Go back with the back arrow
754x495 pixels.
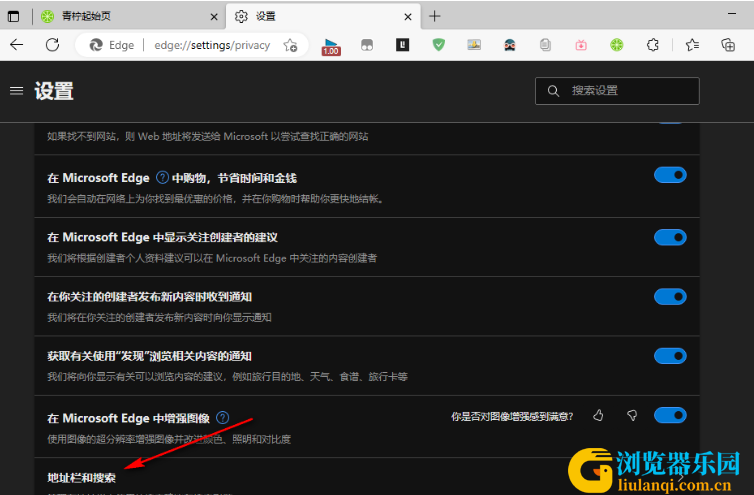(16, 45)
